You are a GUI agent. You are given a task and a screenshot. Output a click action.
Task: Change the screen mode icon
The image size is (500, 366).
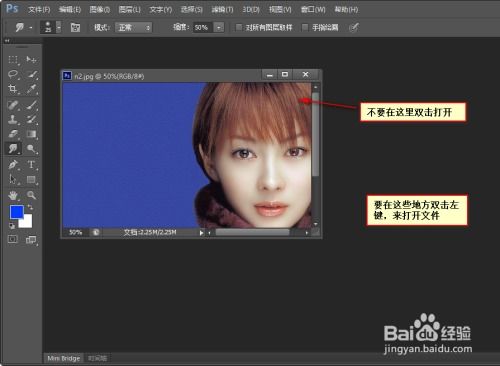tap(31, 239)
